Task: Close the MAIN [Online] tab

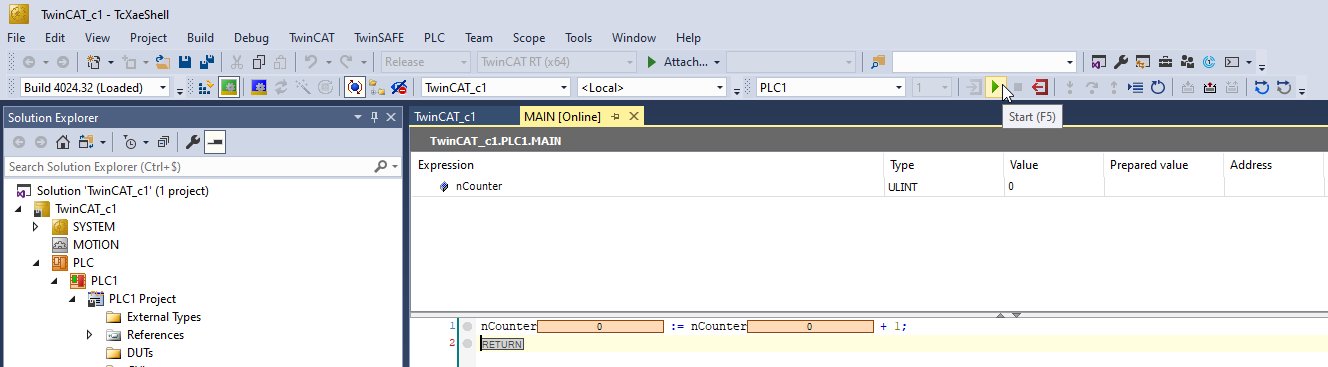Action: point(633,117)
